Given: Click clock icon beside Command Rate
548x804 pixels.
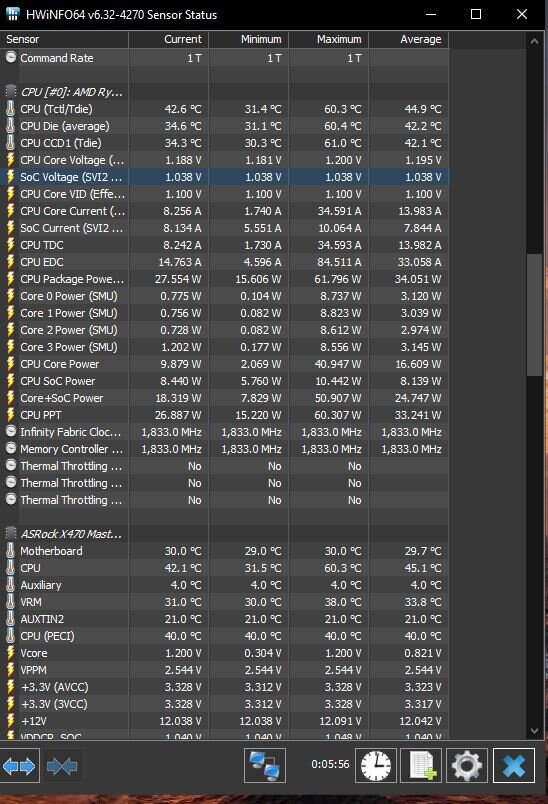Looking at the screenshot, I should point(11,57).
